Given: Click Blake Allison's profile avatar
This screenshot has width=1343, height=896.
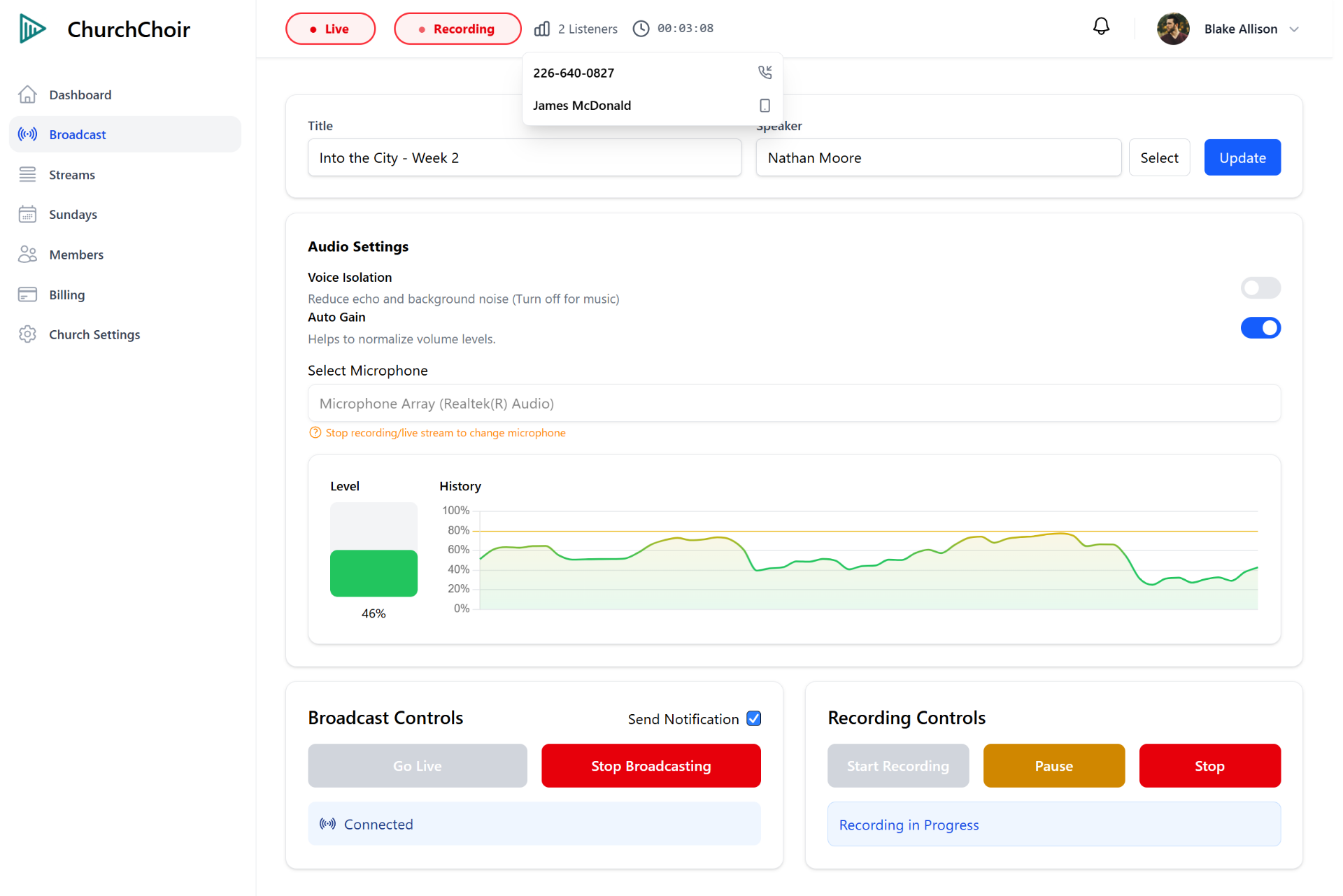Looking at the screenshot, I should pyautogui.click(x=1173, y=29).
